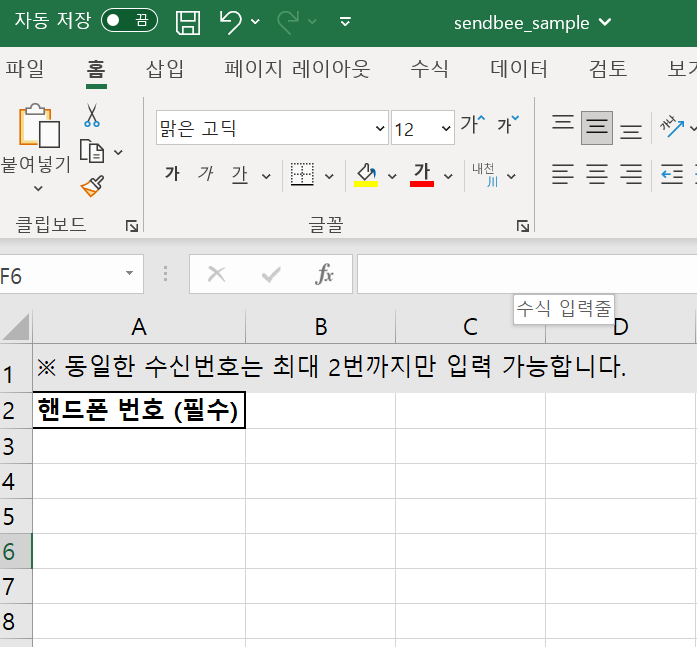
Task: Open the Undo history dropdown arrow
Action: (256, 21)
